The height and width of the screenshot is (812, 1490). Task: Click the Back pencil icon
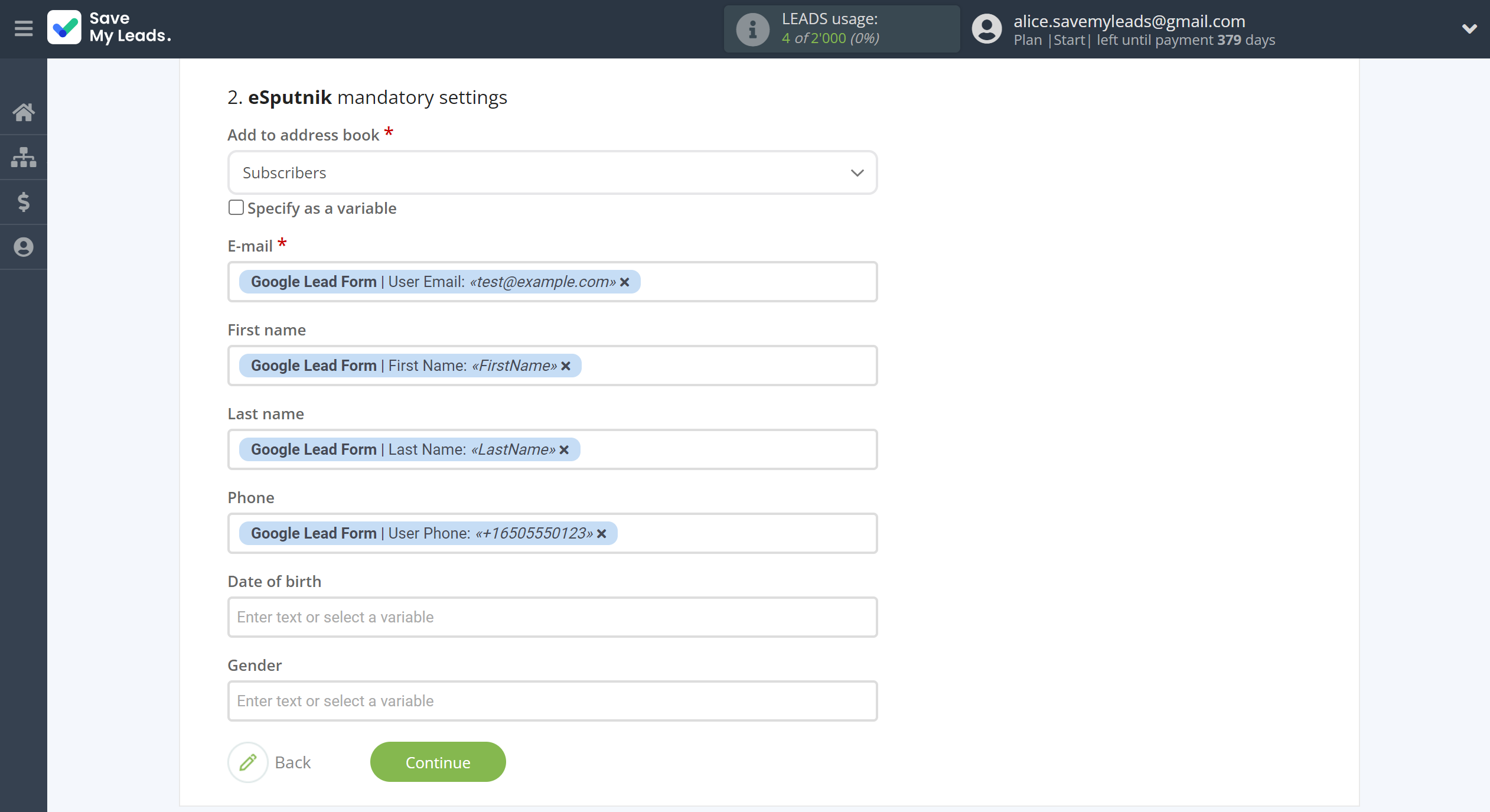[248, 762]
